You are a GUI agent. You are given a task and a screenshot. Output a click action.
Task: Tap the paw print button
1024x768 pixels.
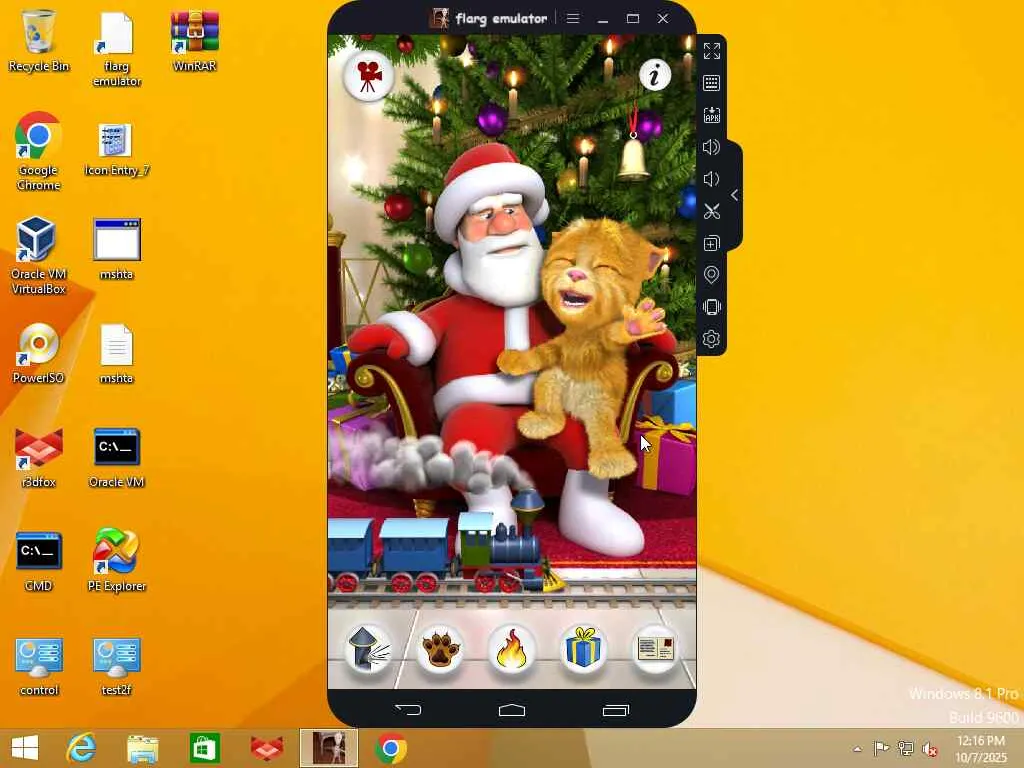tap(440, 649)
